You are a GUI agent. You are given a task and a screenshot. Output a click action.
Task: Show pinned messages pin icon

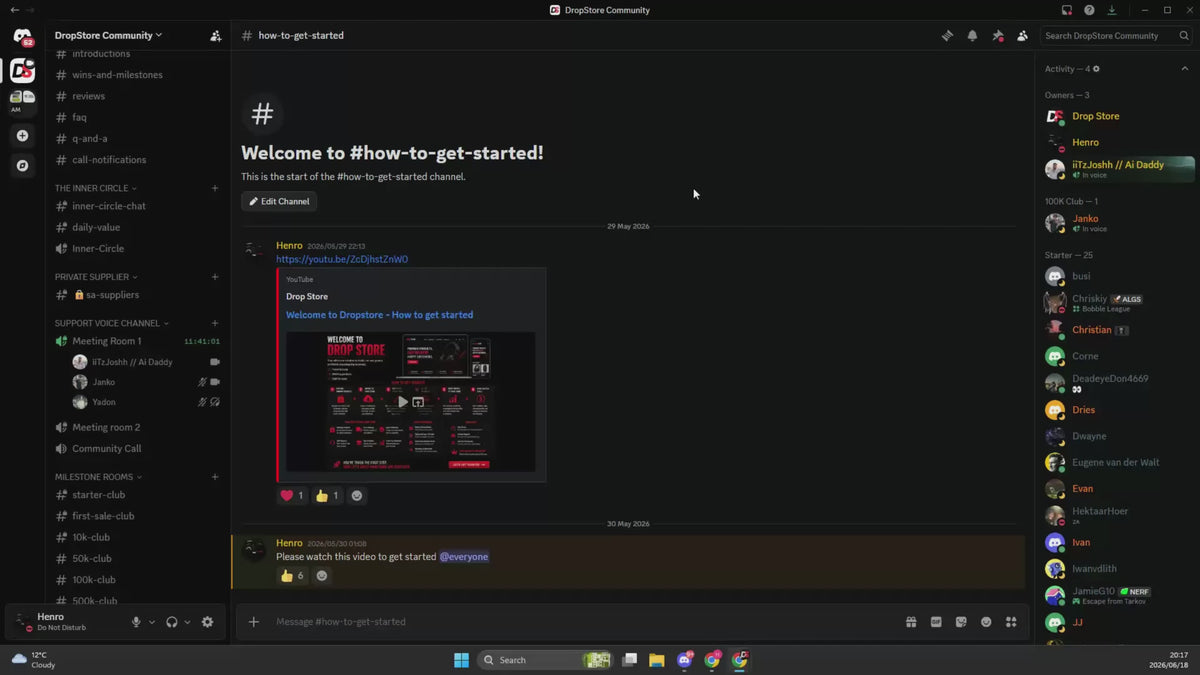click(997, 36)
